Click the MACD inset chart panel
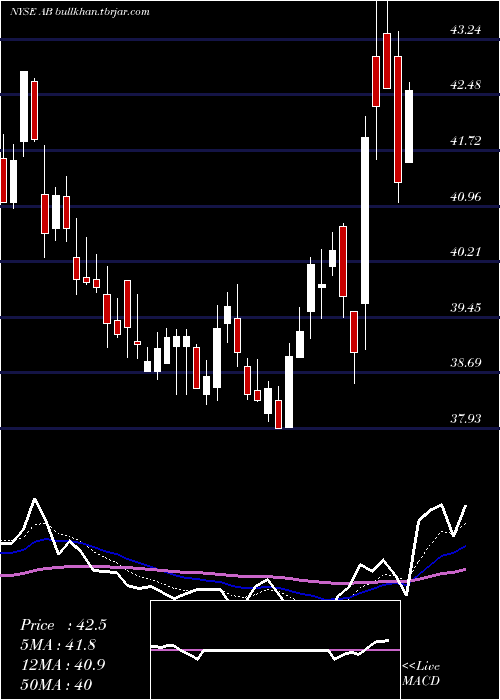 tap(275, 650)
